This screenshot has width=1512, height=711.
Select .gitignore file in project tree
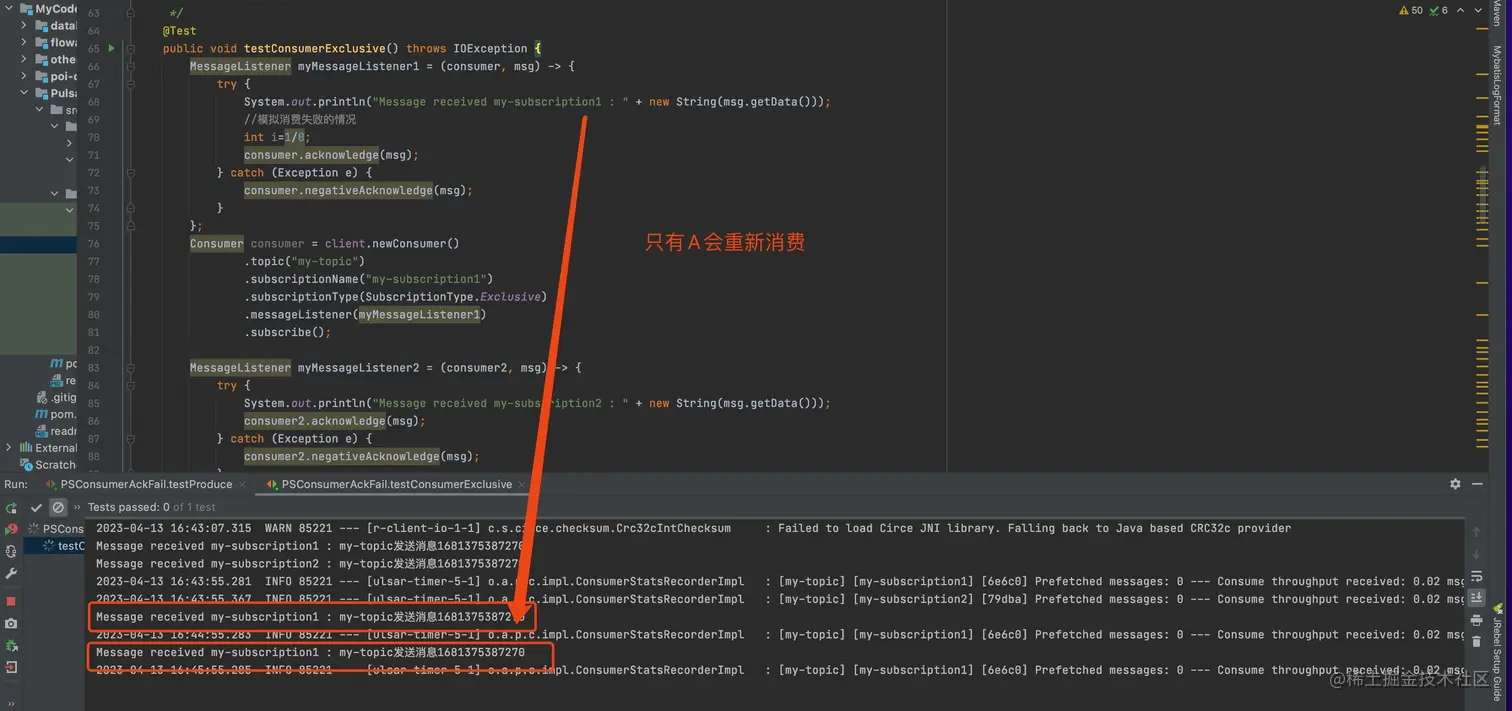(x=56, y=397)
